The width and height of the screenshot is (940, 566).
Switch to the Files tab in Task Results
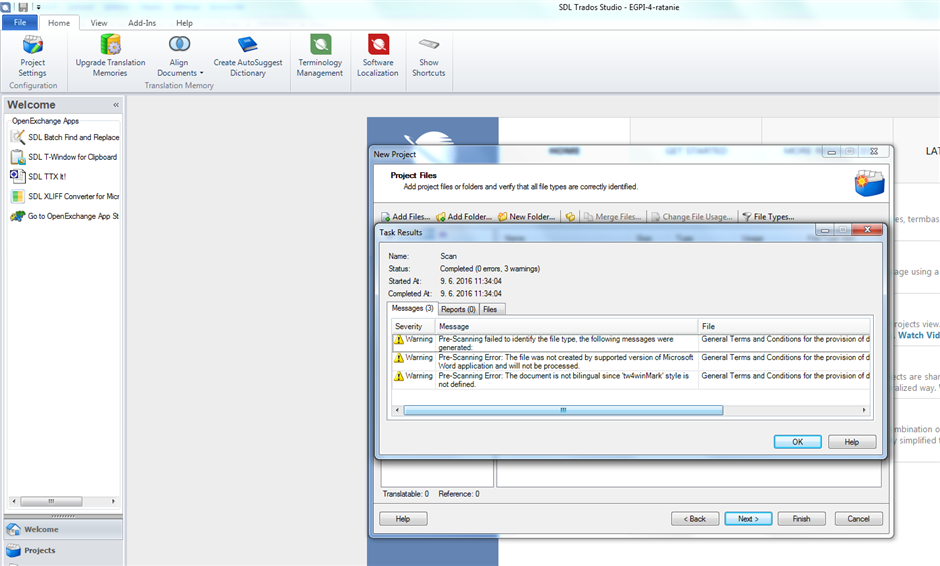pos(490,309)
